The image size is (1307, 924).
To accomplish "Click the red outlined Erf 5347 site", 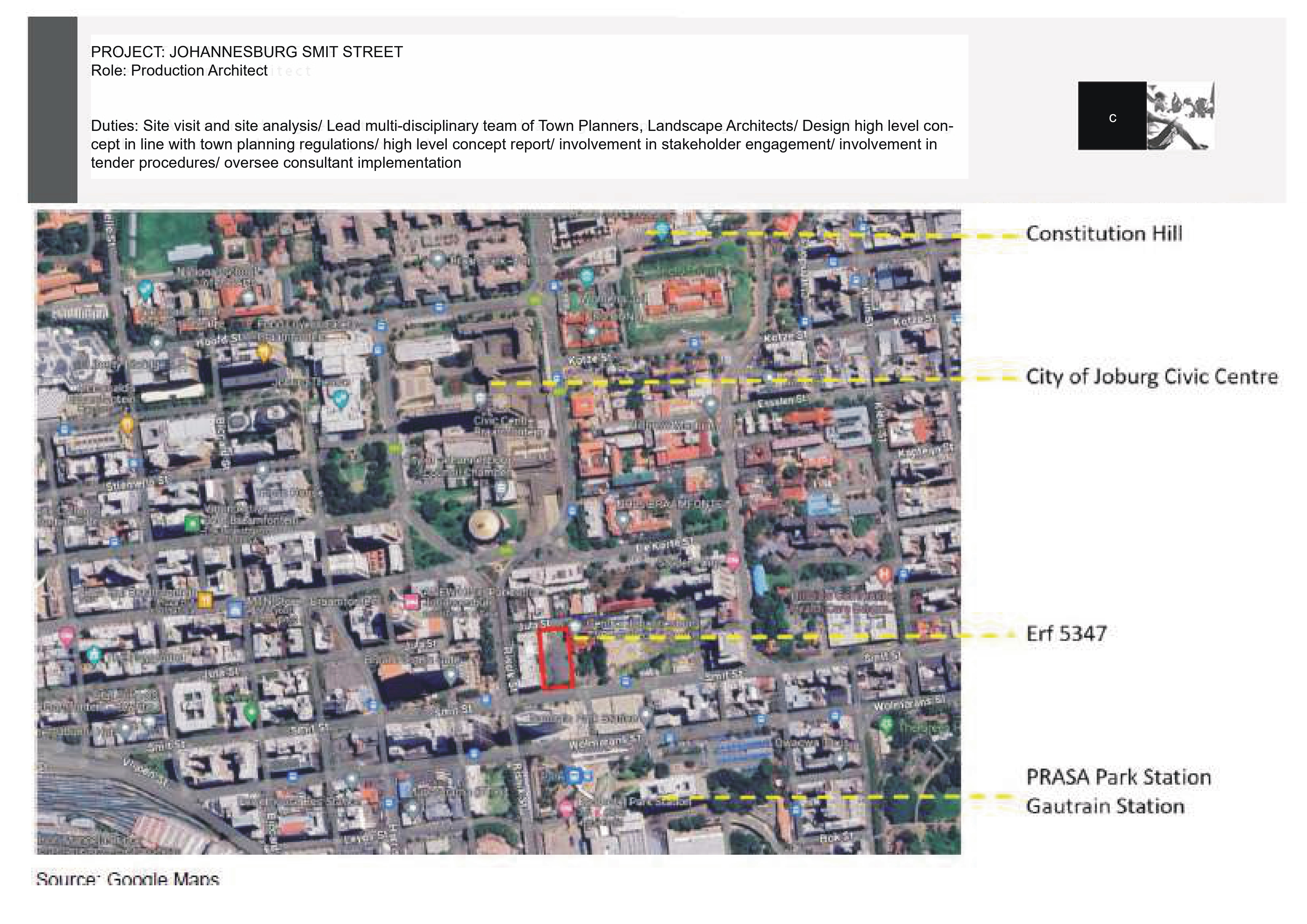I will click(556, 659).
